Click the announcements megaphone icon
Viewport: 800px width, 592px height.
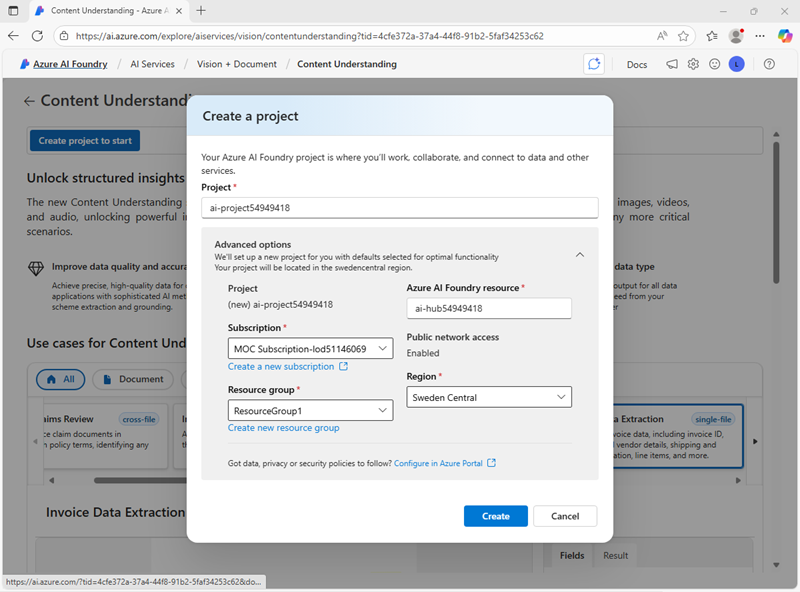point(672,64)
